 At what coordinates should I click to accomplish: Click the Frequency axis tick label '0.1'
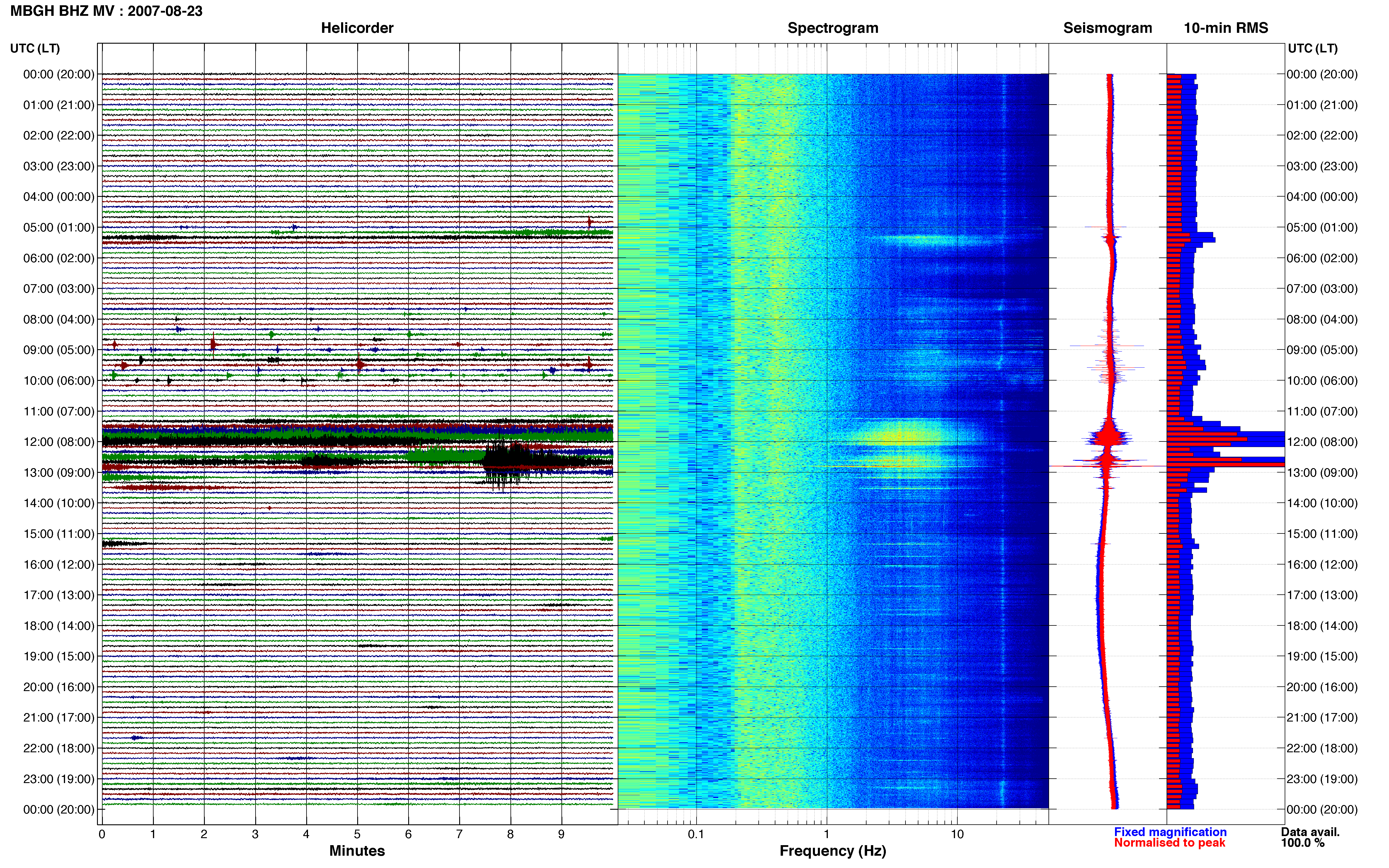(x=696, y=834)
